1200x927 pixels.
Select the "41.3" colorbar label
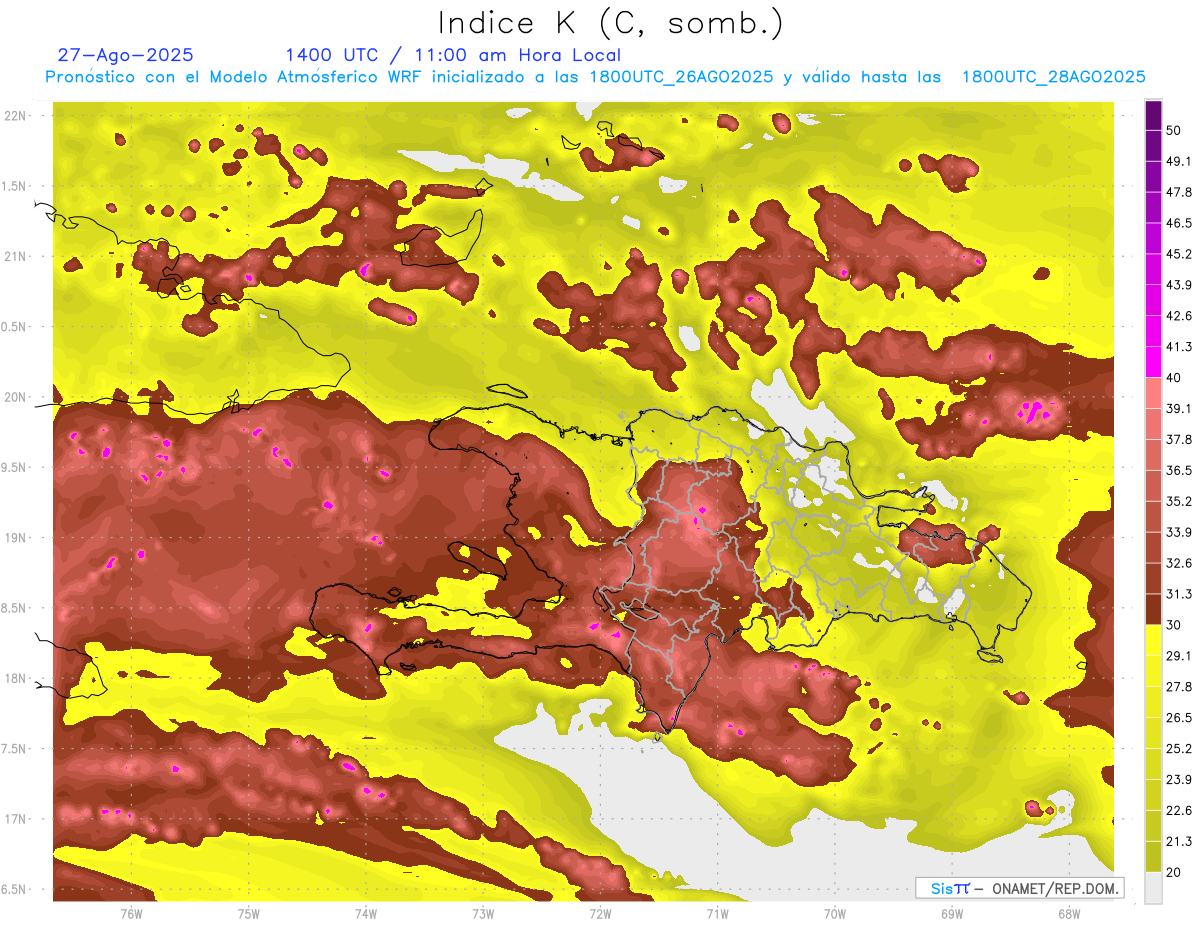tap(1179, 347)
